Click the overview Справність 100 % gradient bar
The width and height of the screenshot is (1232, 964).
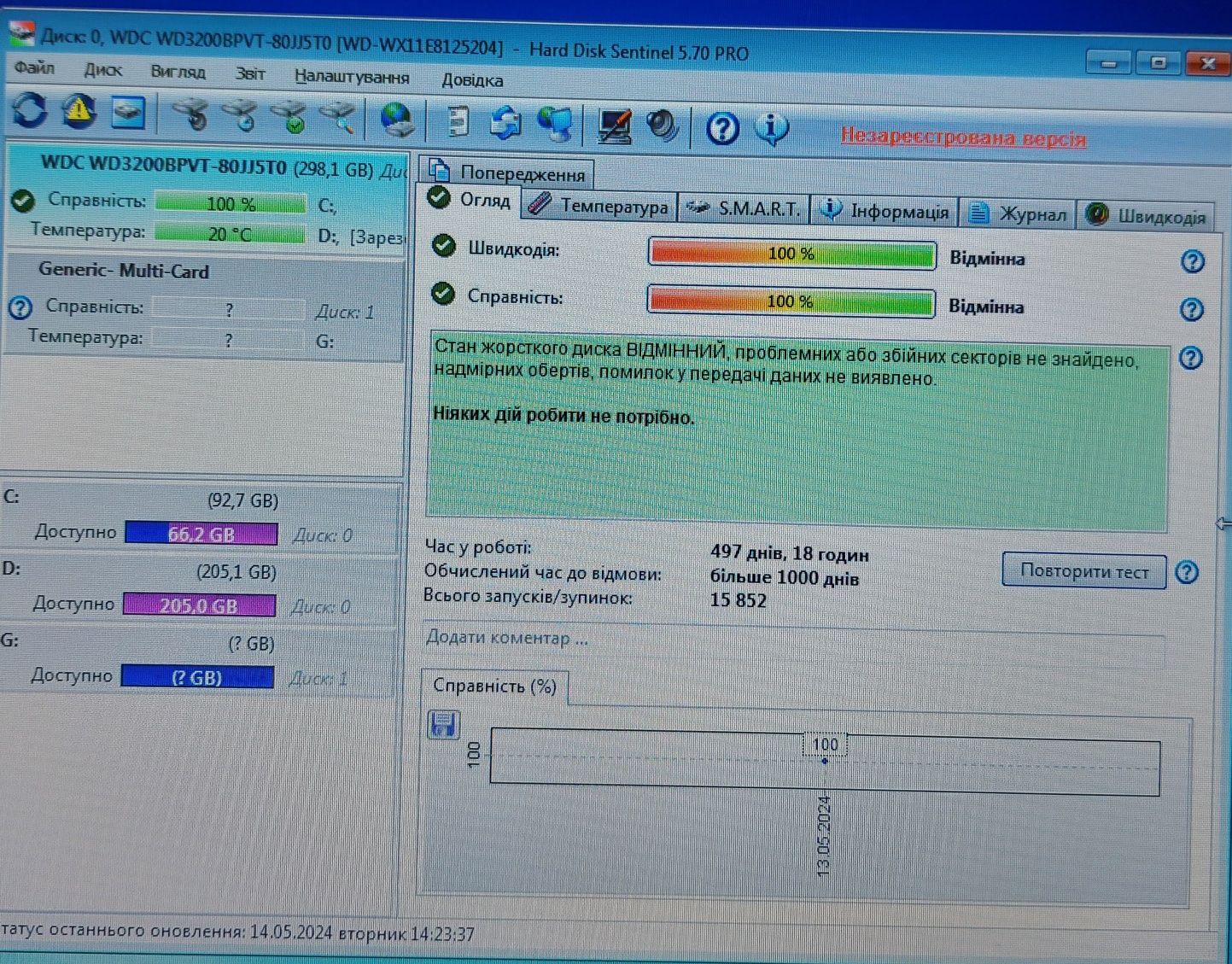(791, 301)
